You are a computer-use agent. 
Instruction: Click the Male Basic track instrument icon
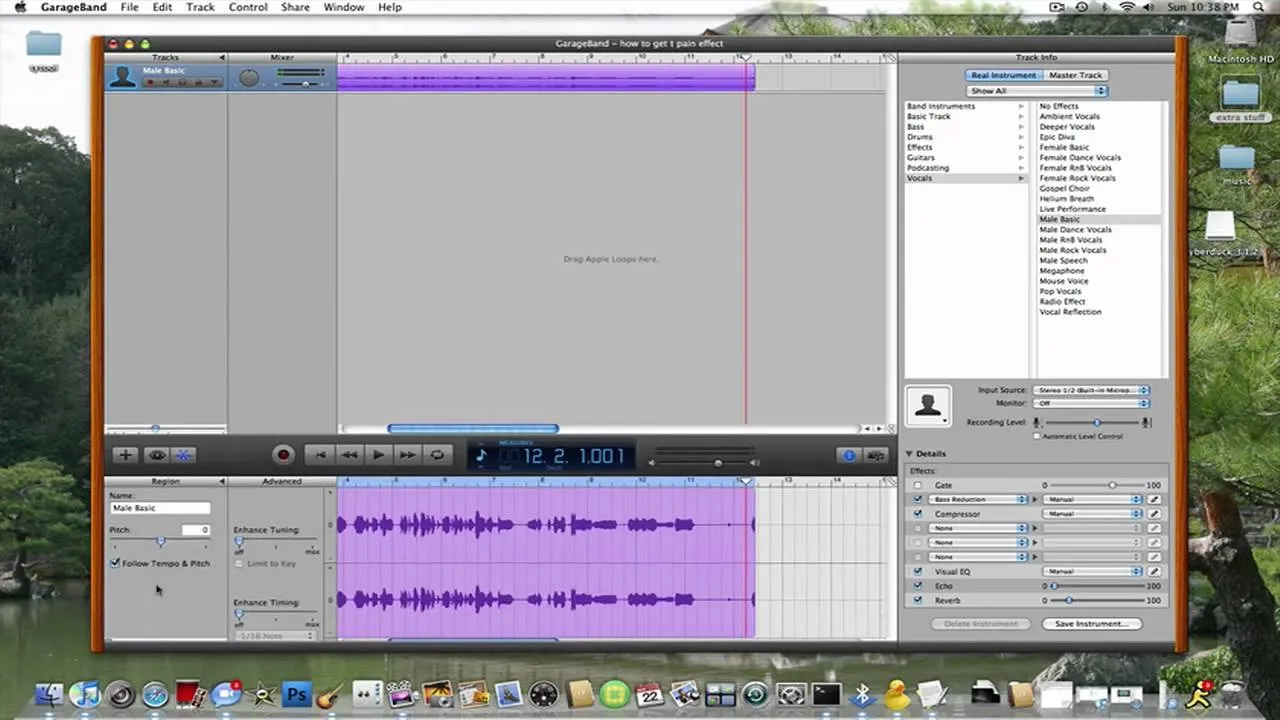point(123,77)
